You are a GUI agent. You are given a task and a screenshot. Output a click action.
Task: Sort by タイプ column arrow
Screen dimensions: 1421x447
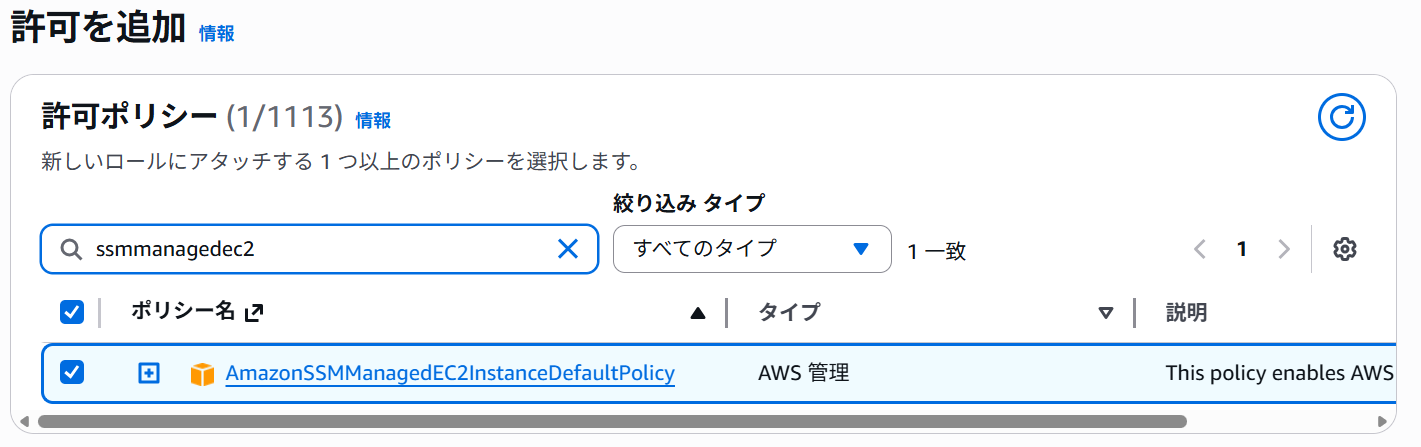coord(1106,313)
